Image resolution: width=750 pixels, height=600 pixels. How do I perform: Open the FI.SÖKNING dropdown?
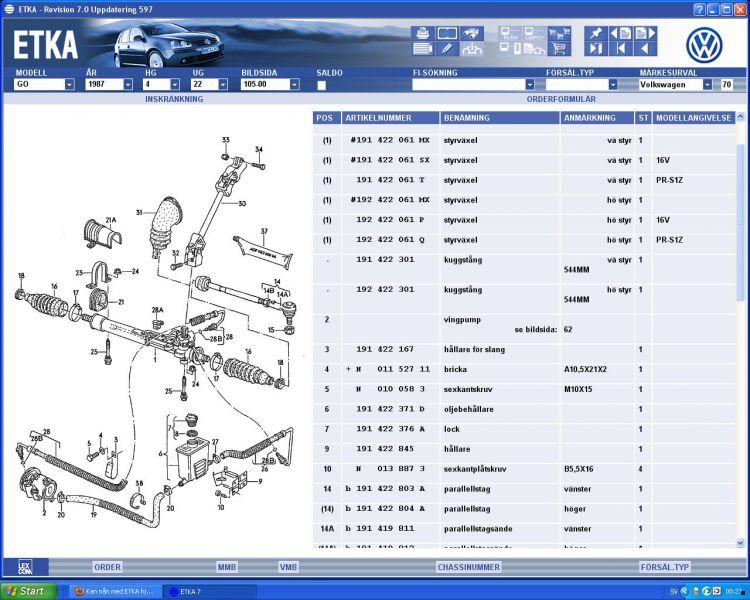(529, 85)
